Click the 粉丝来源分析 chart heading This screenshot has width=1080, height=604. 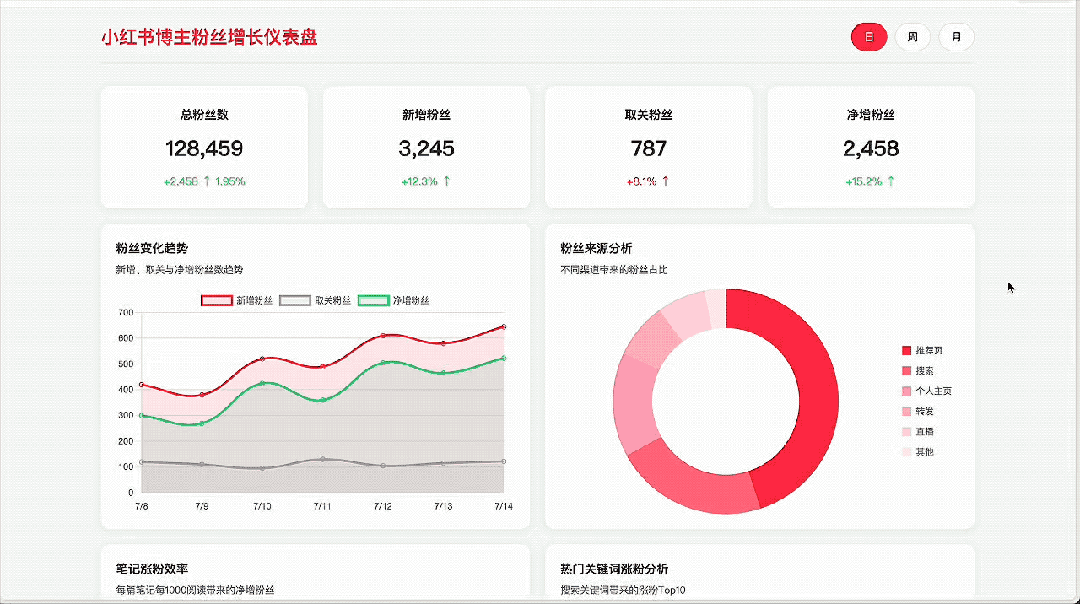tap(596, 248)
